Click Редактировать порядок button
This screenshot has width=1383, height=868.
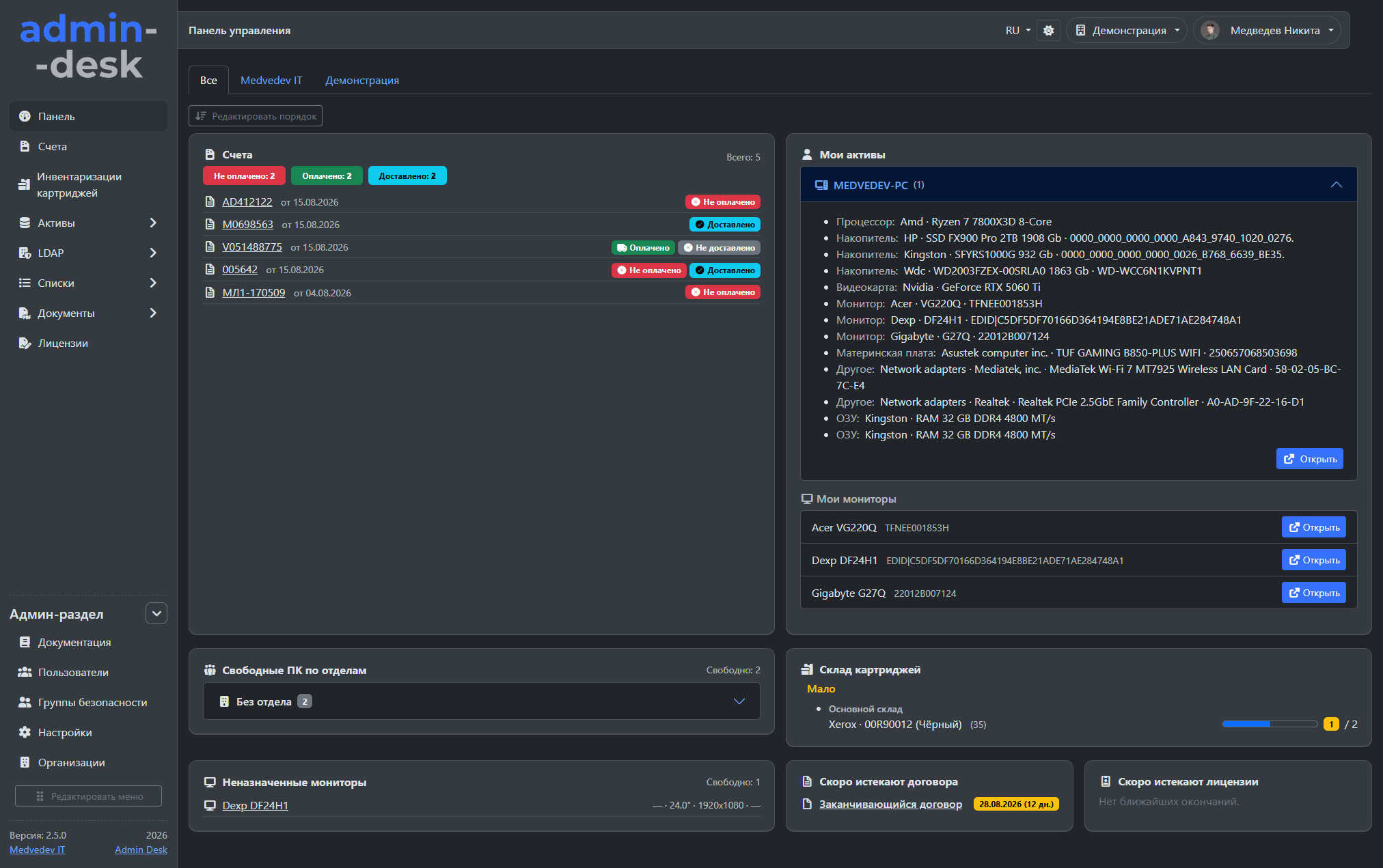click(256, 116)
